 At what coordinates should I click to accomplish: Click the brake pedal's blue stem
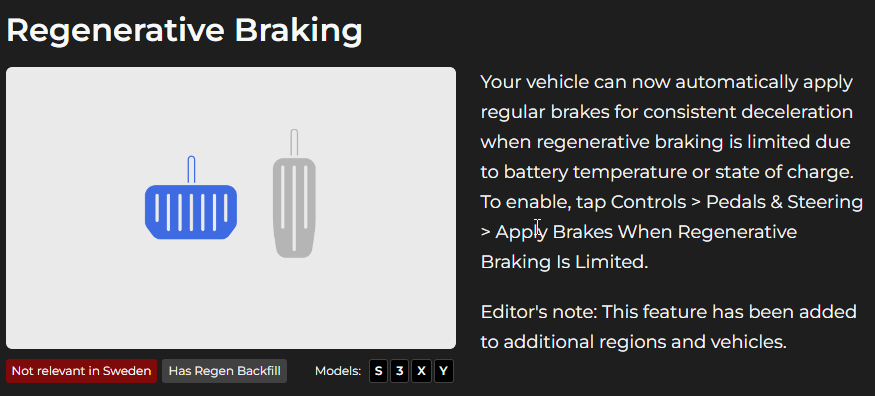coord(191,170)
